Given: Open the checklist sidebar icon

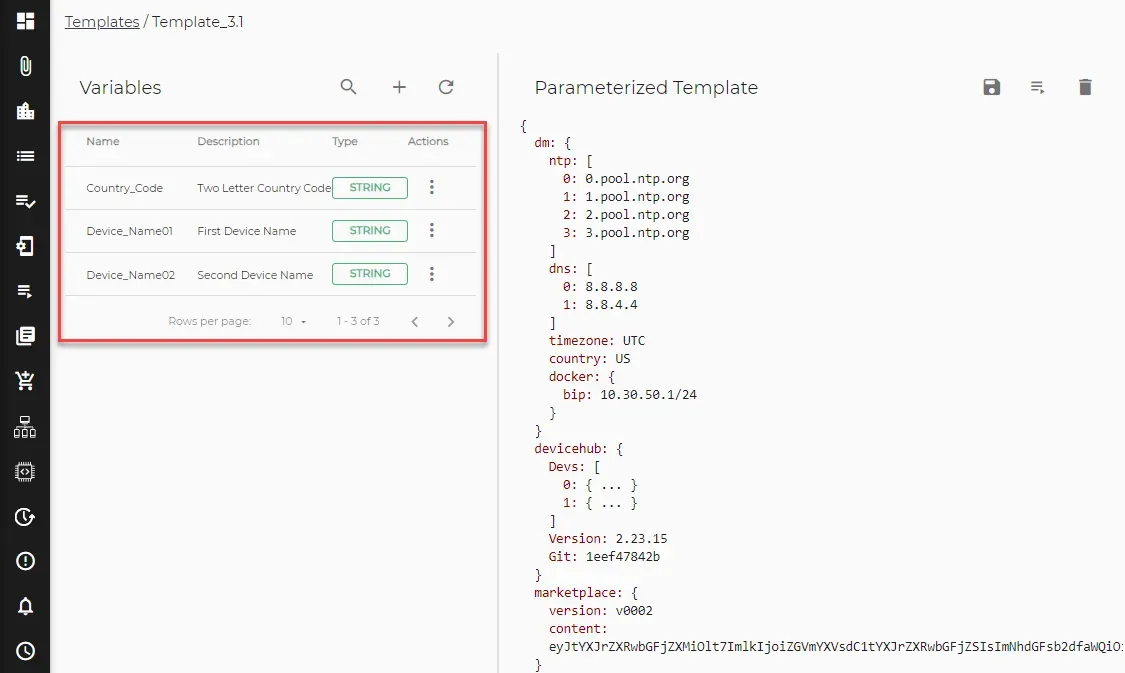Looking at the screenshot, I should [25, 201].
